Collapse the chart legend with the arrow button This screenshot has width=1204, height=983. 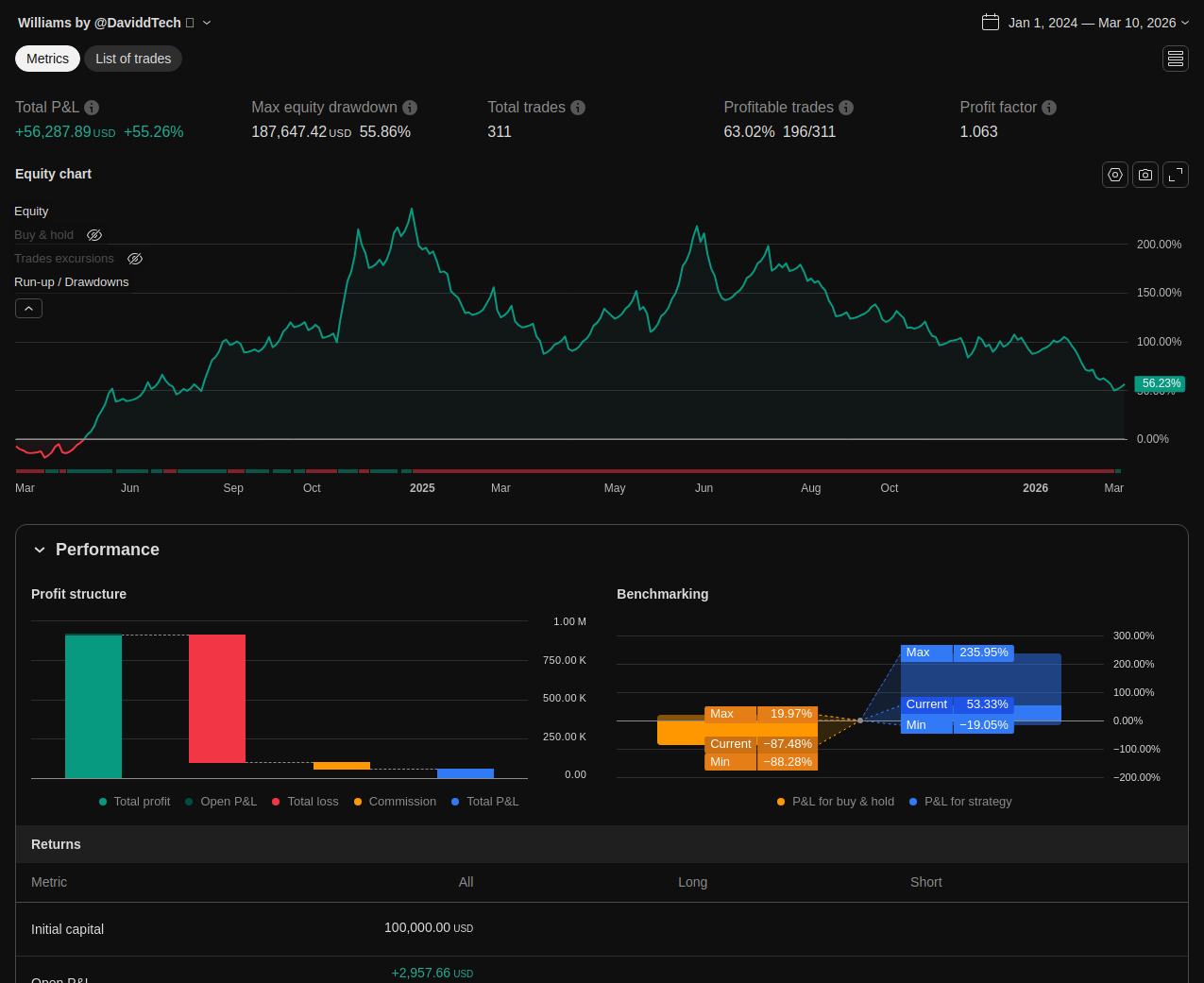coord(28,309)
